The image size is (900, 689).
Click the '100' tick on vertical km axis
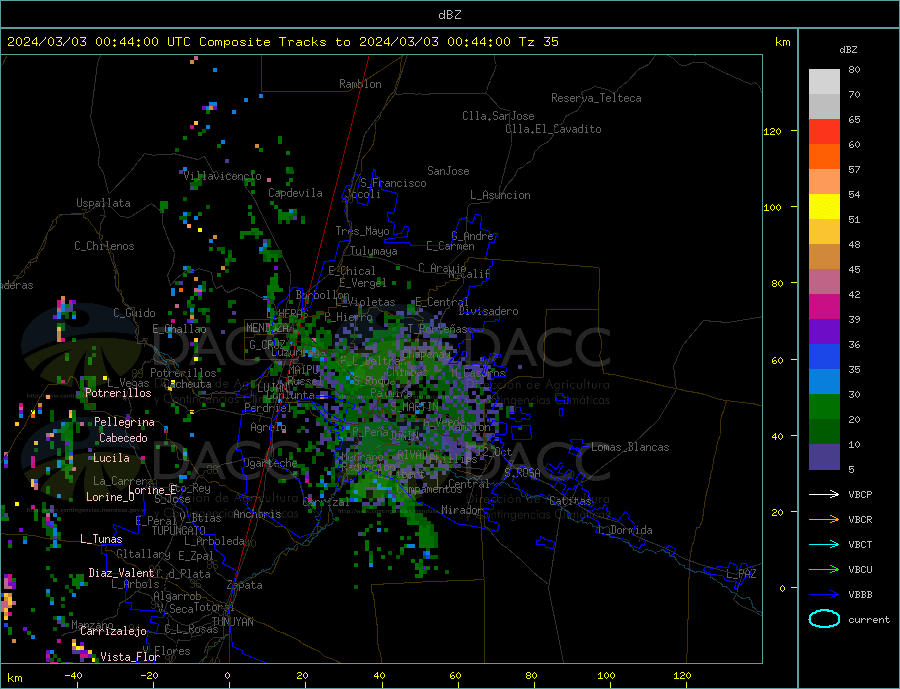773,207
